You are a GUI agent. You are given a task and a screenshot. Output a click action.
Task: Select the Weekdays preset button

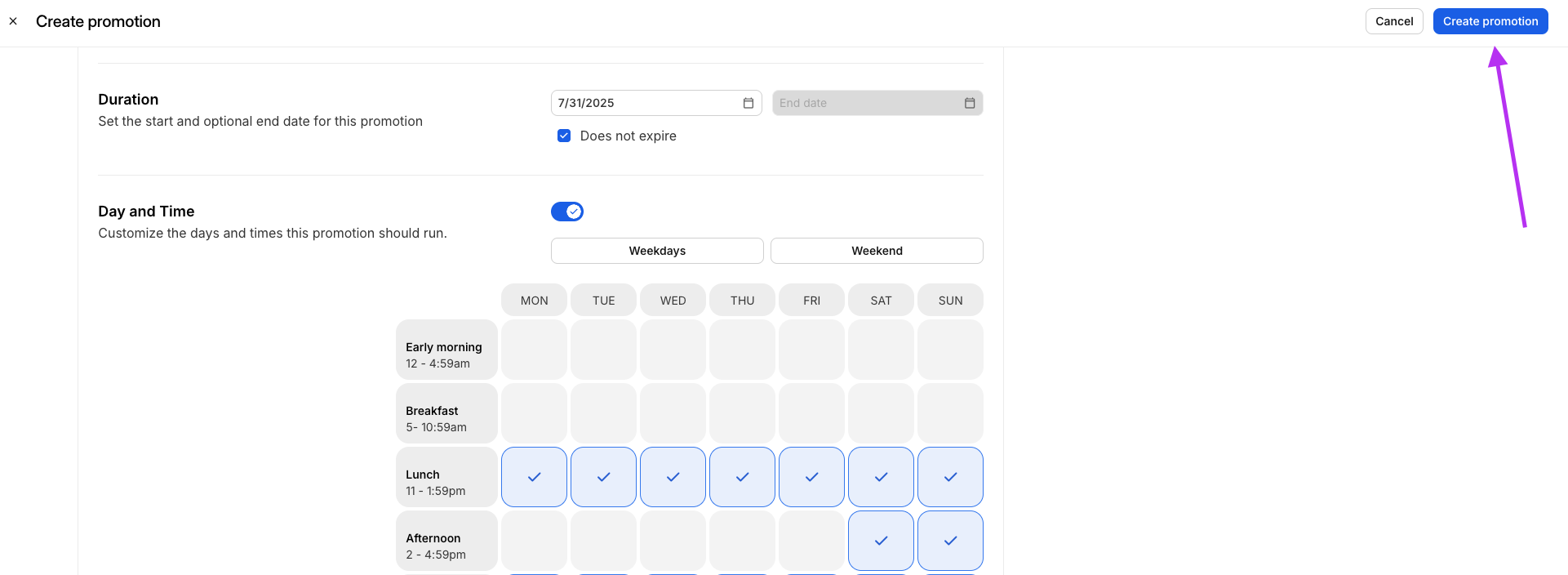point(657,251)
